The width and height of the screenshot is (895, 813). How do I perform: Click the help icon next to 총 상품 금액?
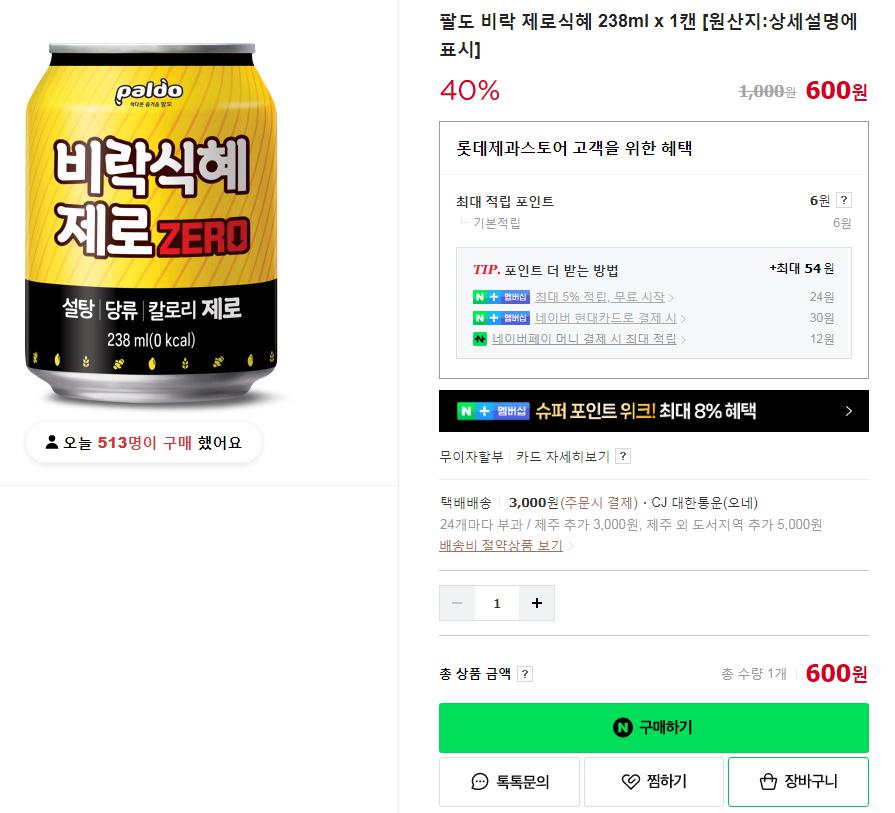[x=525, y=674]
